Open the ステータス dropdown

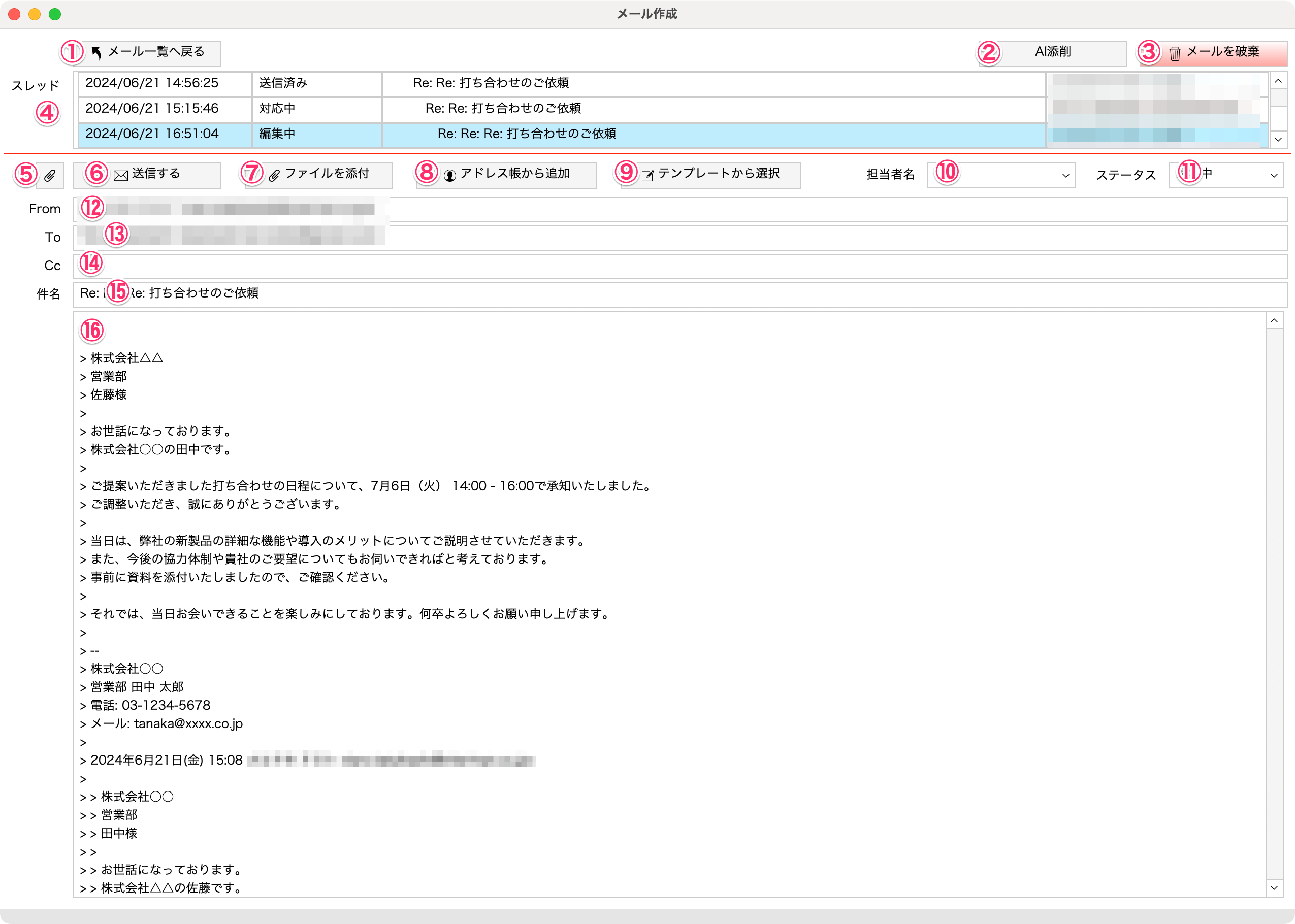coord(1225,175)
